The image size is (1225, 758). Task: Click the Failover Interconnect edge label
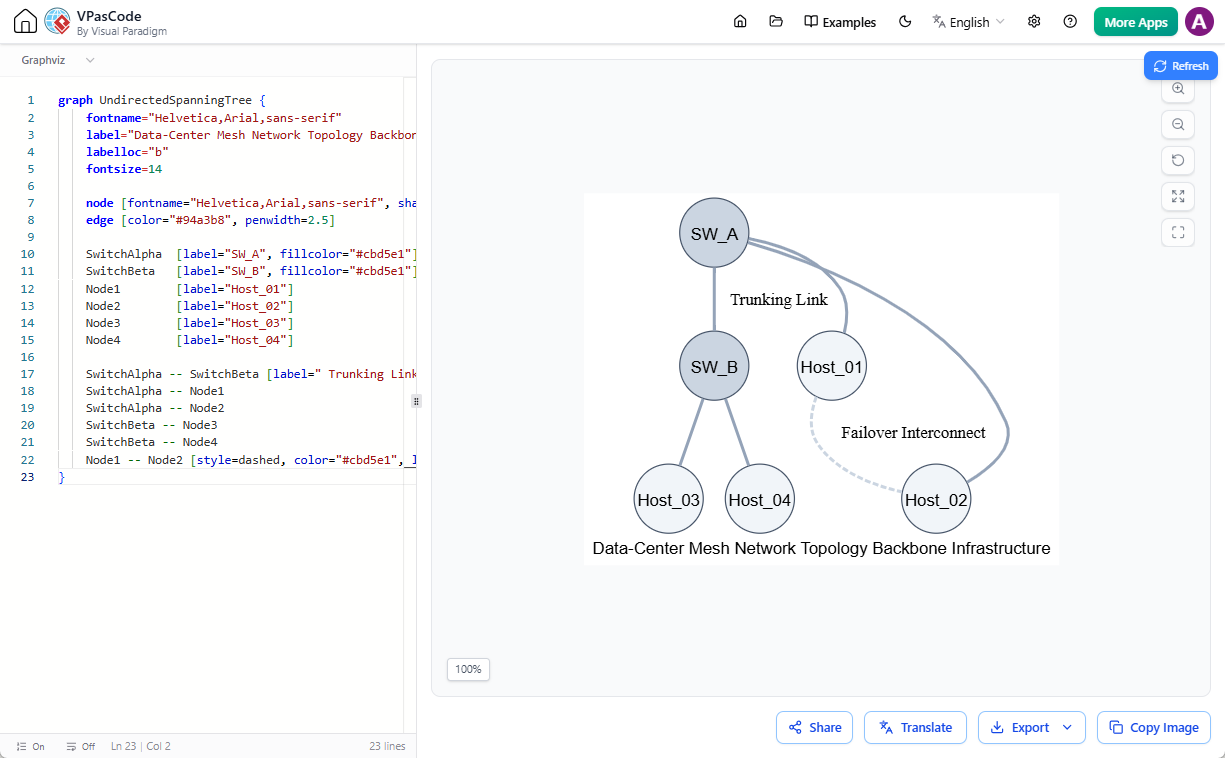[913, 433]
